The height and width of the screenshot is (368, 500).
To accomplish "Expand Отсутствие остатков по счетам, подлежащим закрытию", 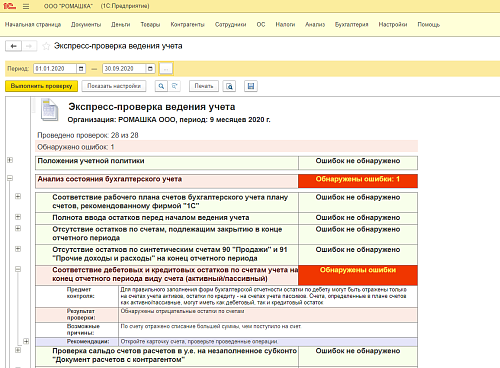I will [x=18, y=229].
